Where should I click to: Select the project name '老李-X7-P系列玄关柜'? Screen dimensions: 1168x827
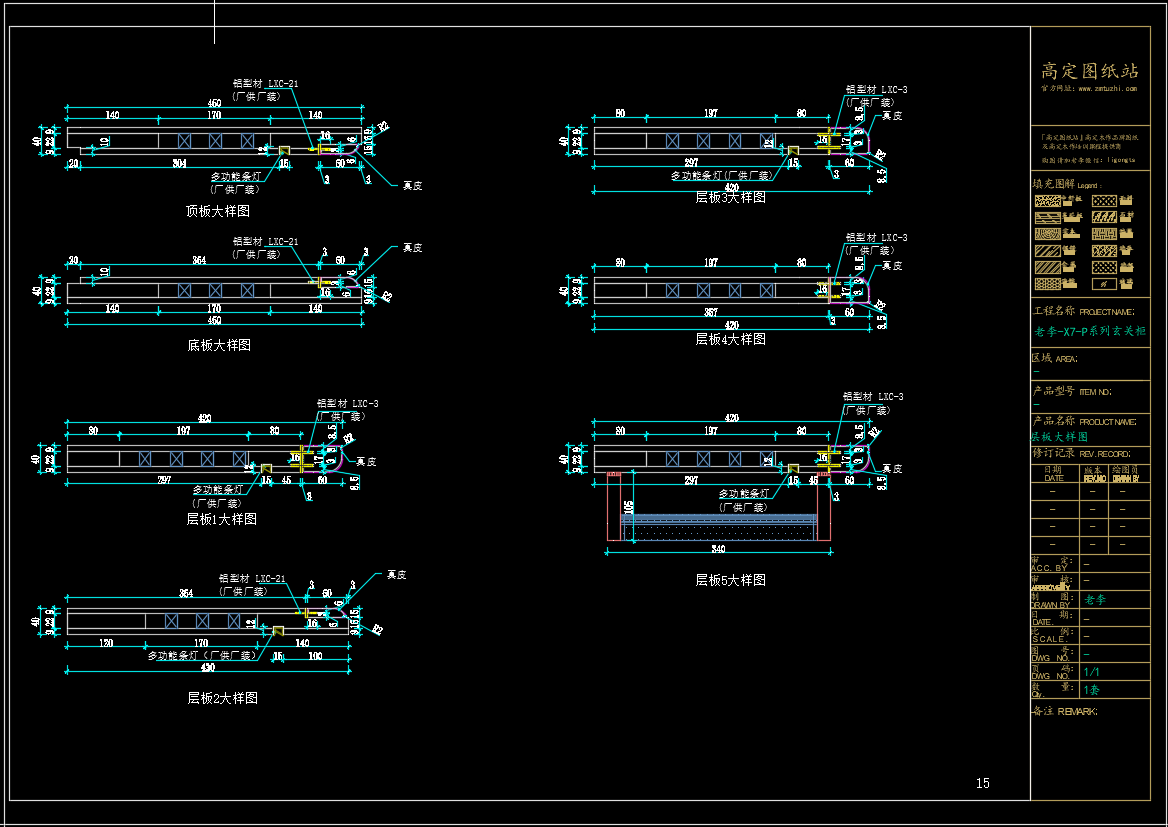(1090, 331)
